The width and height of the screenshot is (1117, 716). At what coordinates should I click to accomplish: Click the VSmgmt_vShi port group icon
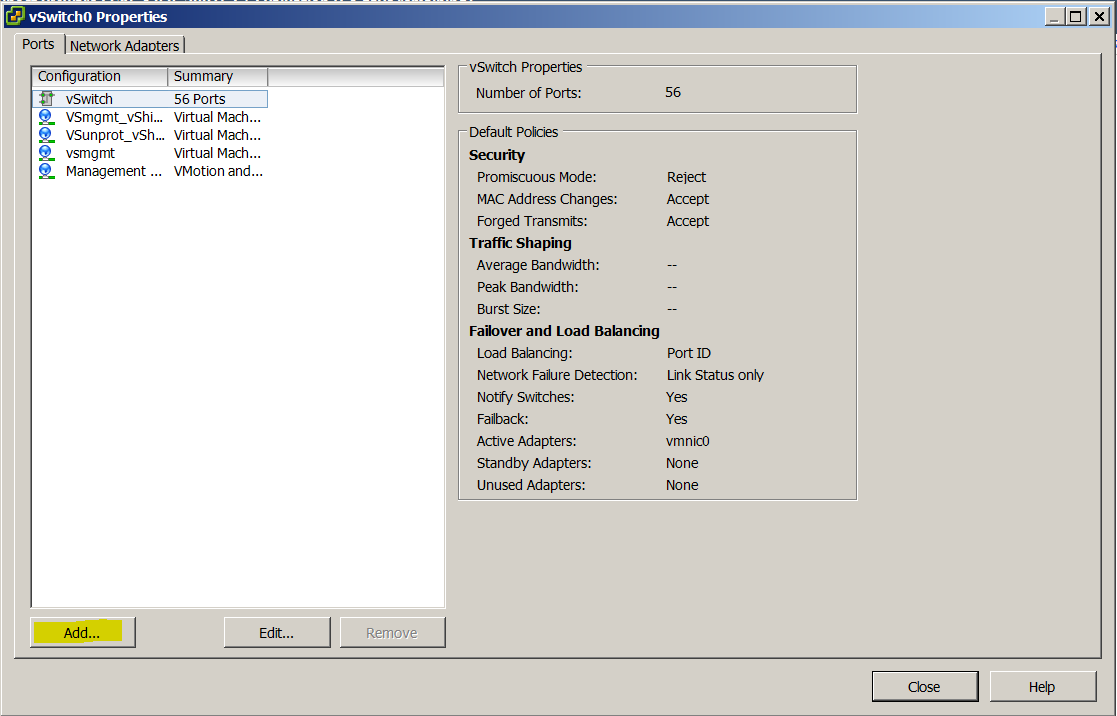46,117
